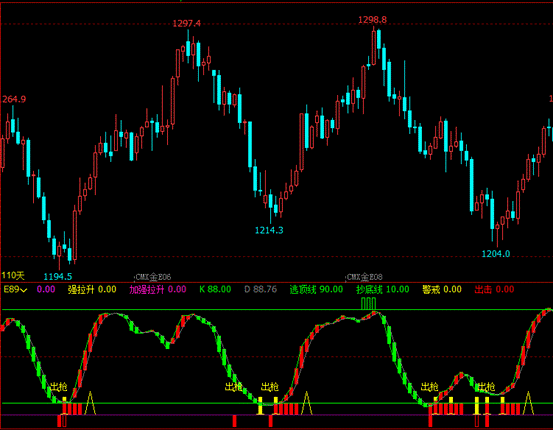This screenshot has height=430, width=553.
Task: Click the rightmost yellow triangle signal
Action: click(x=528, y=402)
